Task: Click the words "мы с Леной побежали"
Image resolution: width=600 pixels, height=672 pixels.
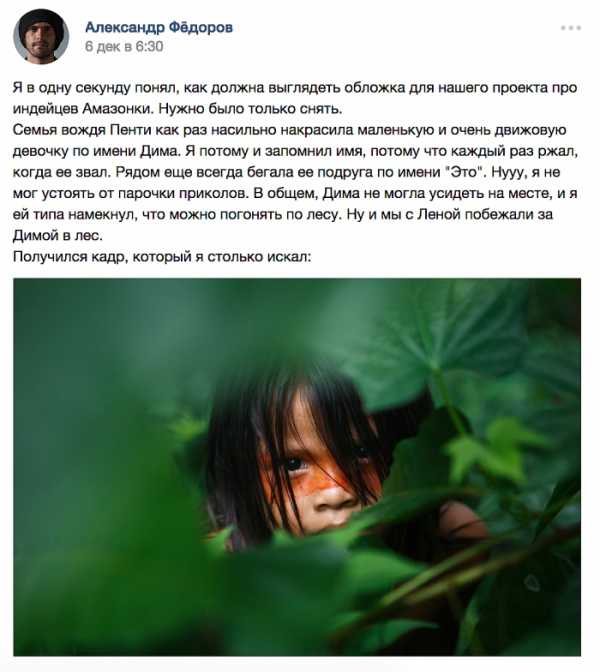Action: (x=450, y=214)
